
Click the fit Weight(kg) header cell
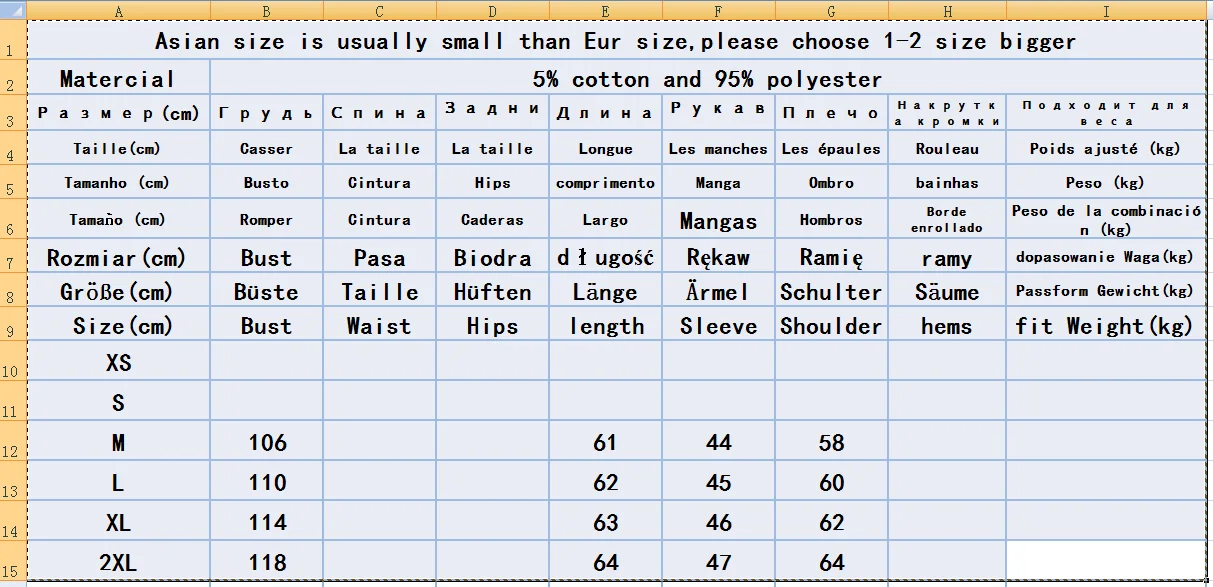[1106, 326]
